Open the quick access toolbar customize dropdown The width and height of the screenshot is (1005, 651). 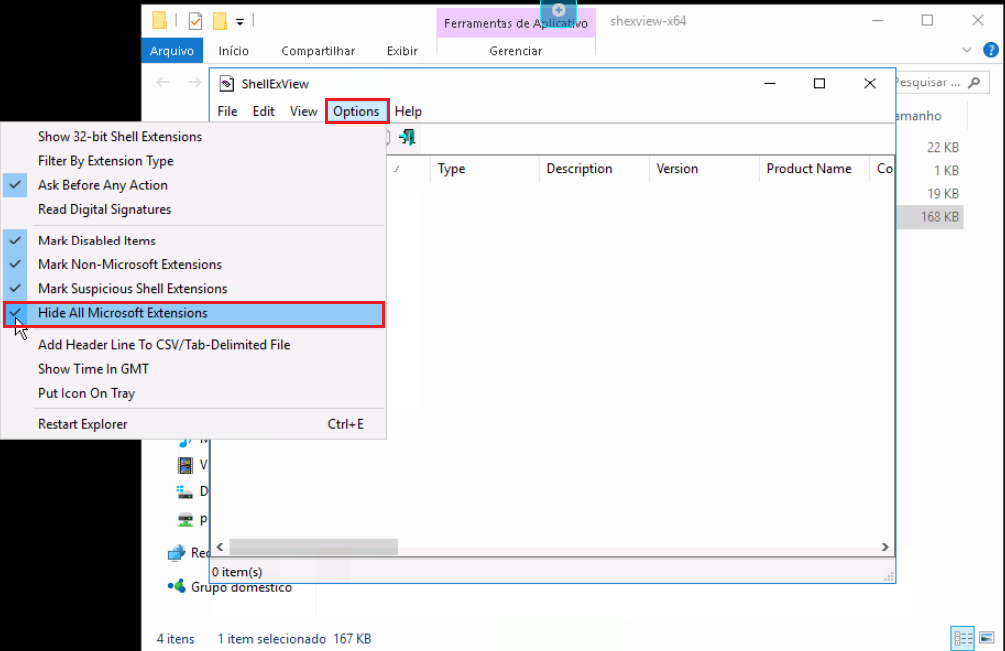click(240, 22)
